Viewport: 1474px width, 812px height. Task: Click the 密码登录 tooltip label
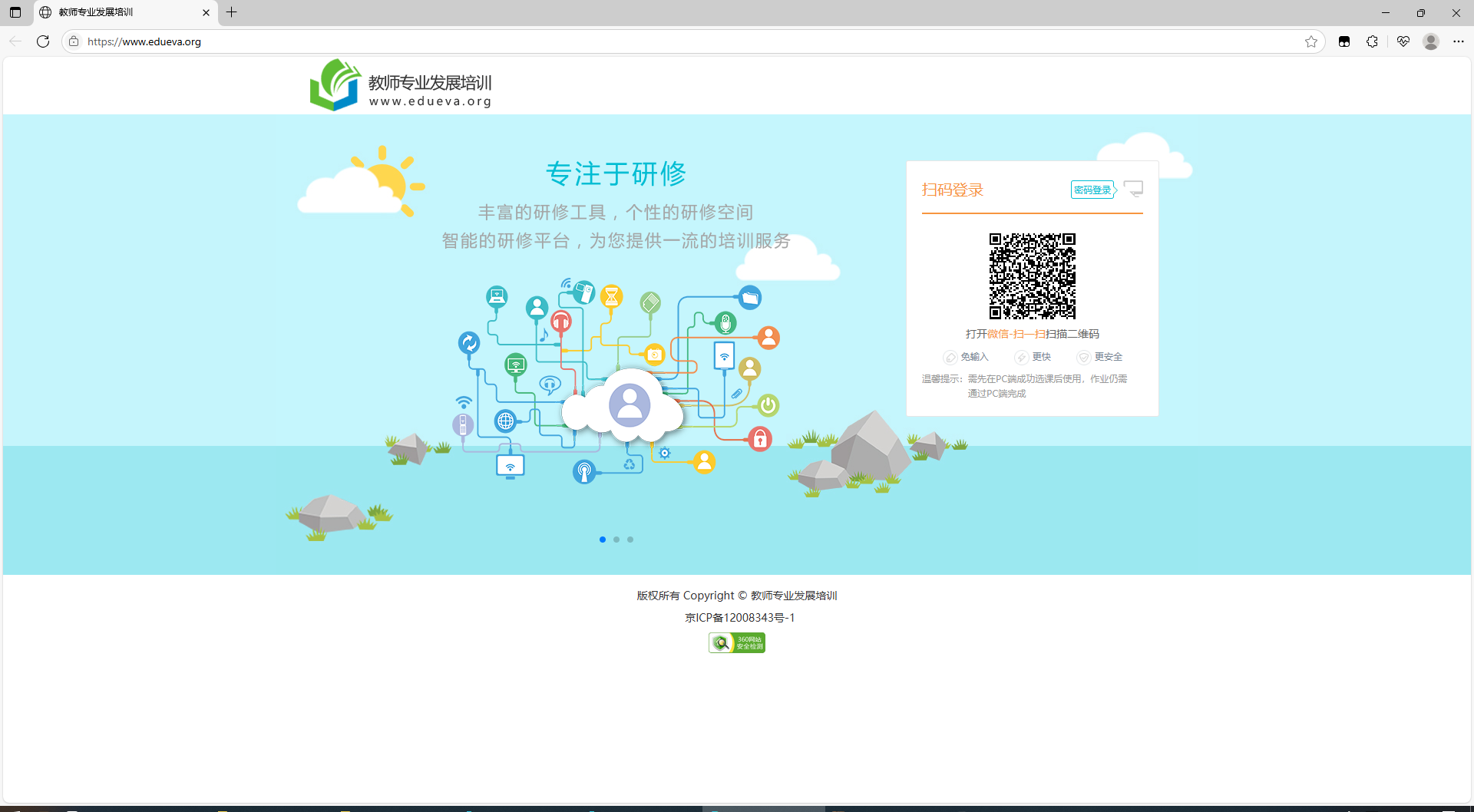point(1092,190)
